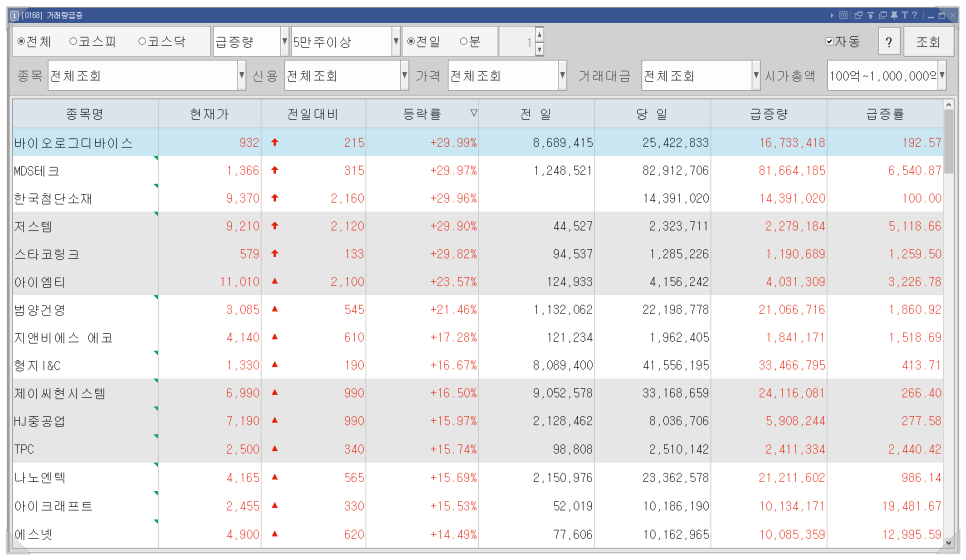Select the TPC stock name

point(25,449)
